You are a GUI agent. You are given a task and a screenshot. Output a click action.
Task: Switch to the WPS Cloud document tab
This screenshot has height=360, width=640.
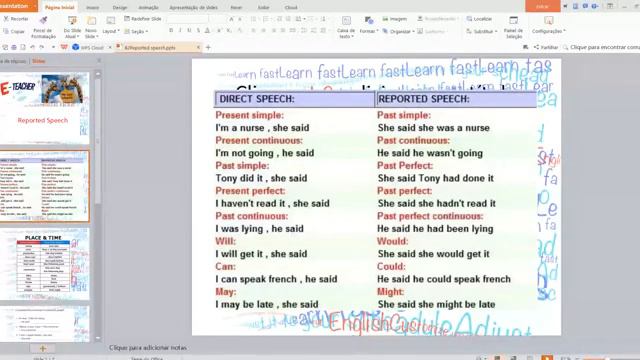point(91,47)
